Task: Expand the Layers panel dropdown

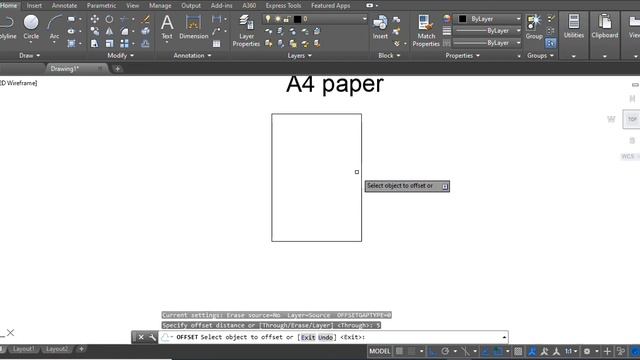Action: 300,56
